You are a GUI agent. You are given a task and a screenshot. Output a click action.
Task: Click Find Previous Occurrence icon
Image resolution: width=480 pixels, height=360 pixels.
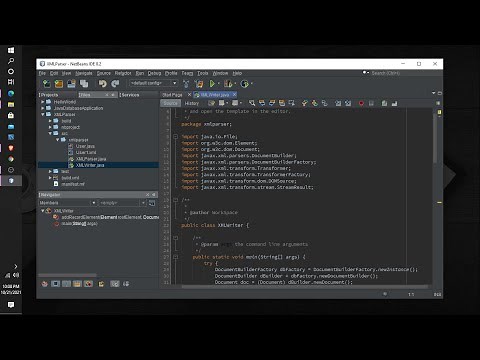(262, 103)
